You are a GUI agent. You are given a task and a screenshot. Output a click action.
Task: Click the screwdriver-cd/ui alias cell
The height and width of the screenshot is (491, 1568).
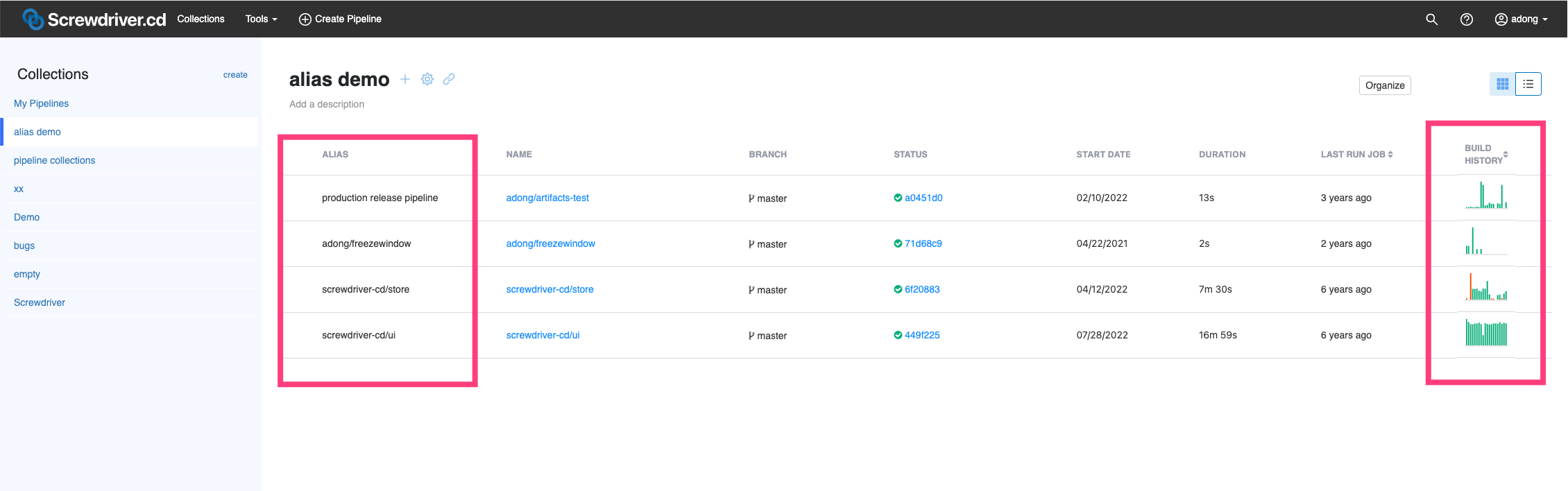coord(359,335)
